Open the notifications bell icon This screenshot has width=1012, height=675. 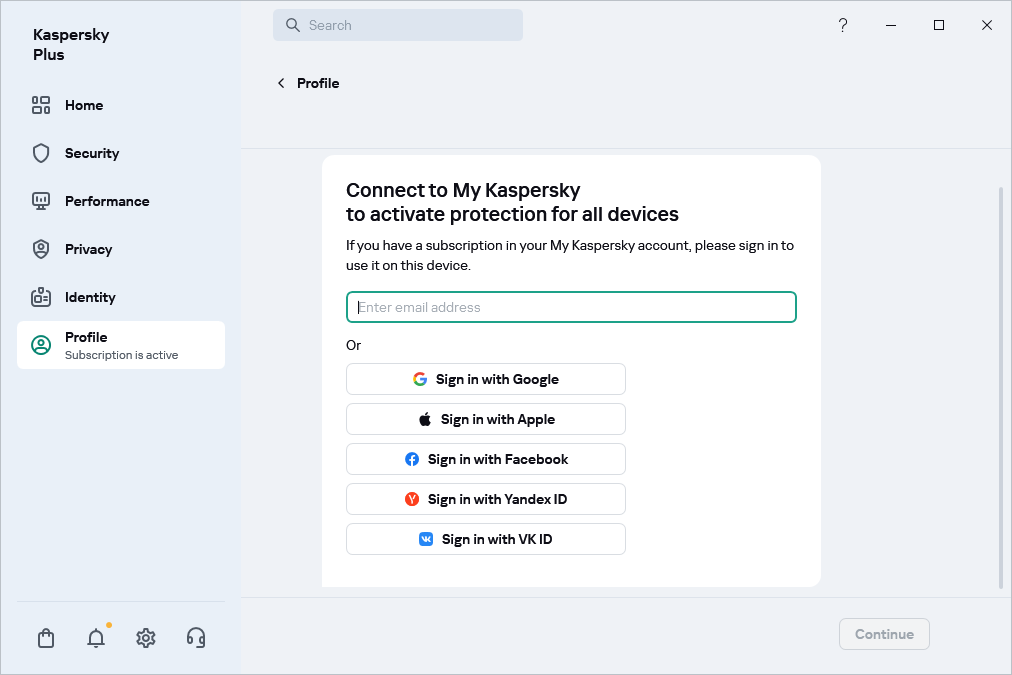(x=96, y=638)
